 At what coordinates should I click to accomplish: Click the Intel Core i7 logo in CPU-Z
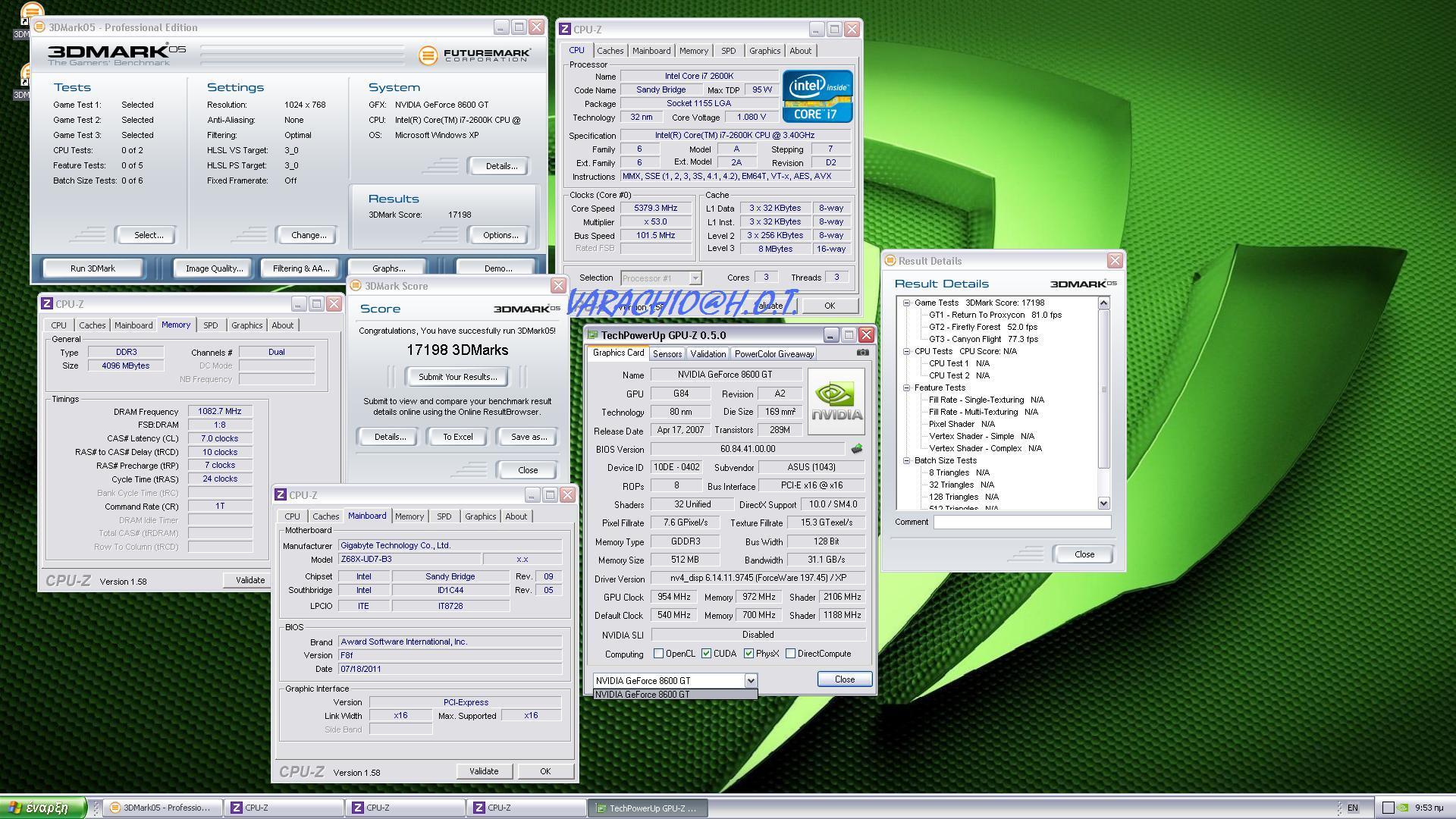pyautogui.click(x=817, y=96)
